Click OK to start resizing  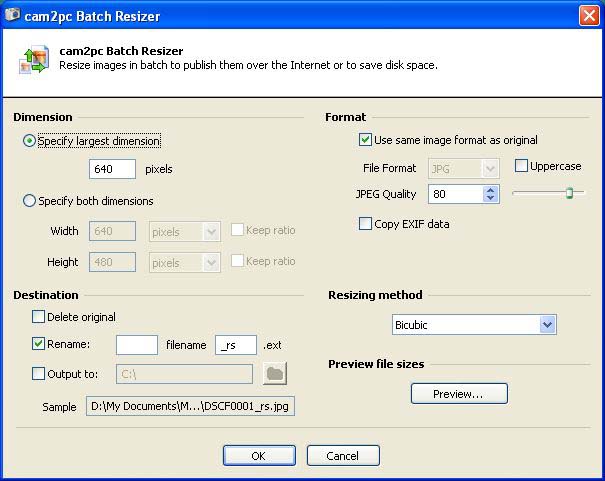pos(259,456)
